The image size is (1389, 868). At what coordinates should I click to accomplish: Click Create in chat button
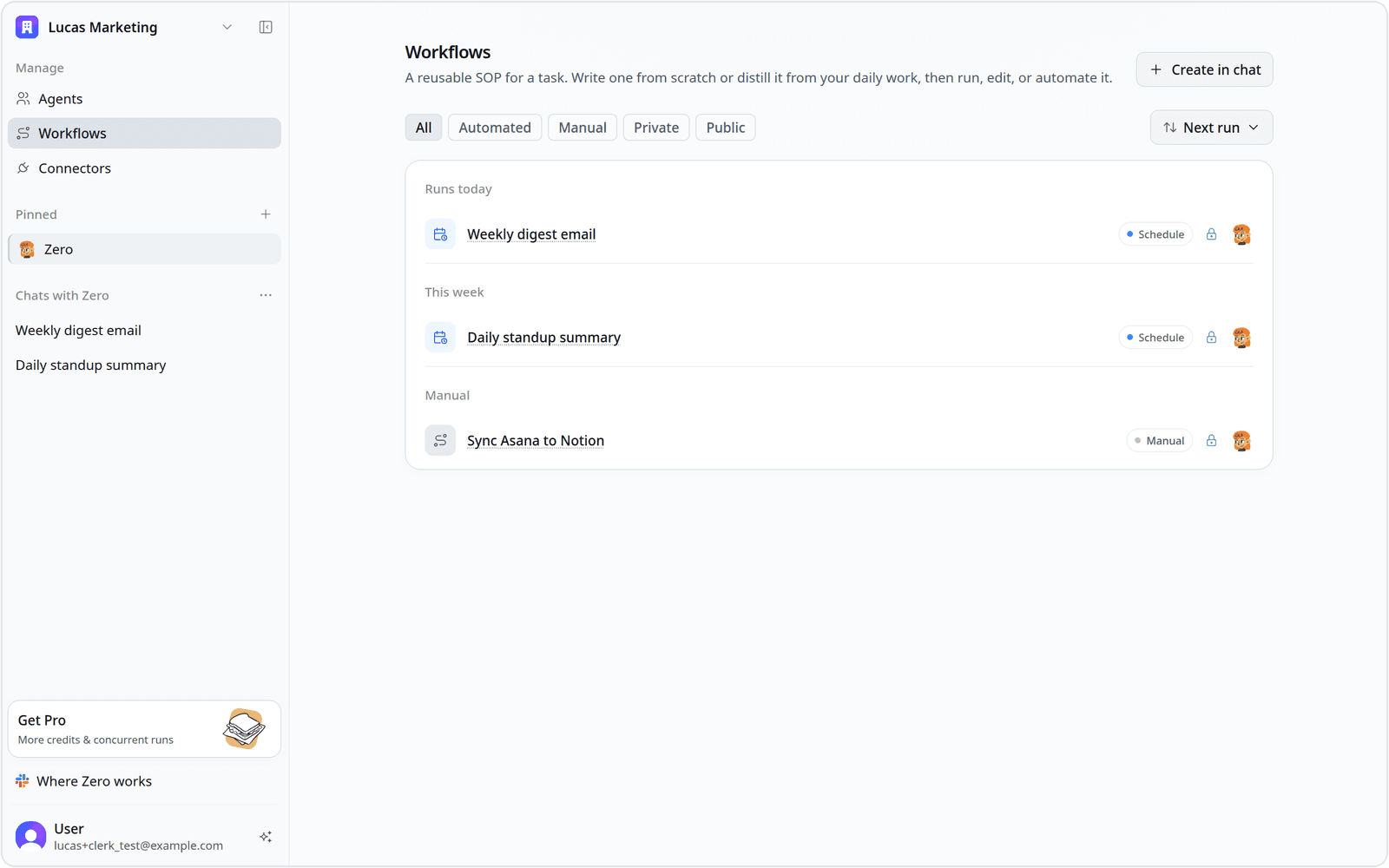[x=1204, y=69]
